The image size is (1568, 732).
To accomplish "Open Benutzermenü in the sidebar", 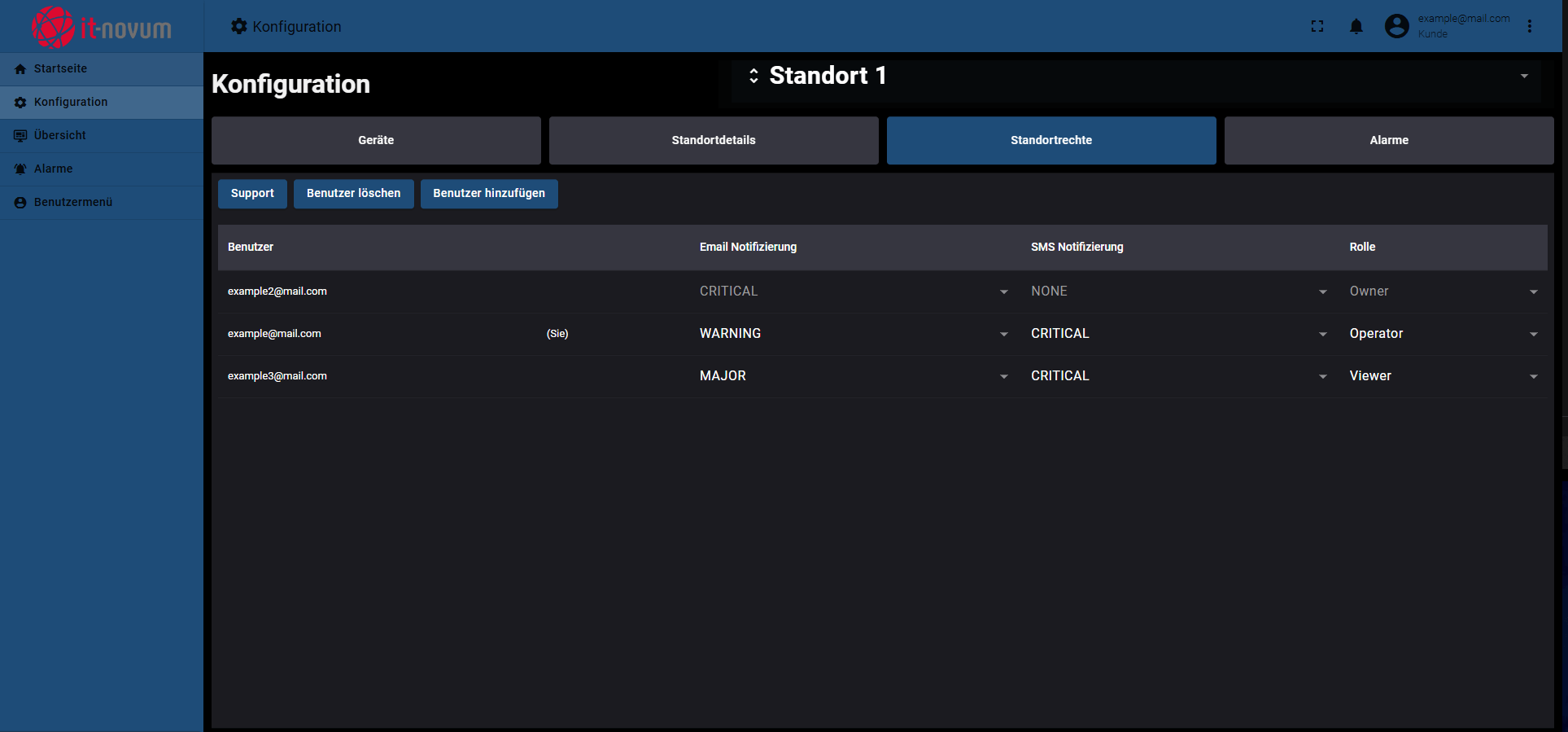I will (72, 203).
